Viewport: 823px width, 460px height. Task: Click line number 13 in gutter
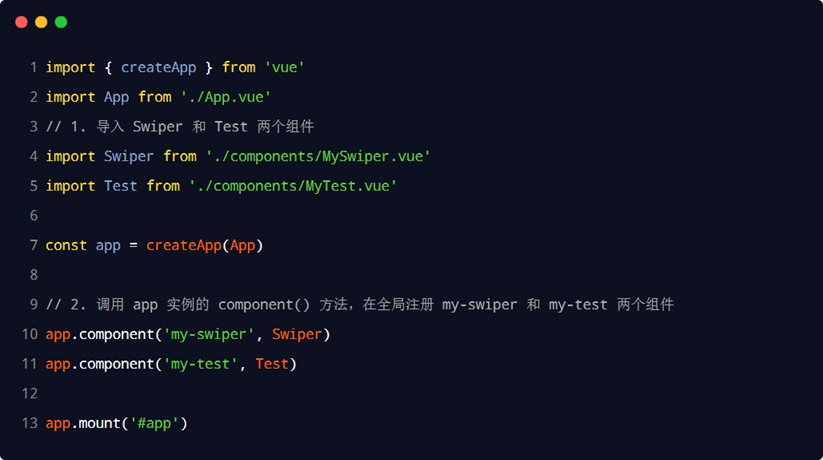click(x=29, y=423)
